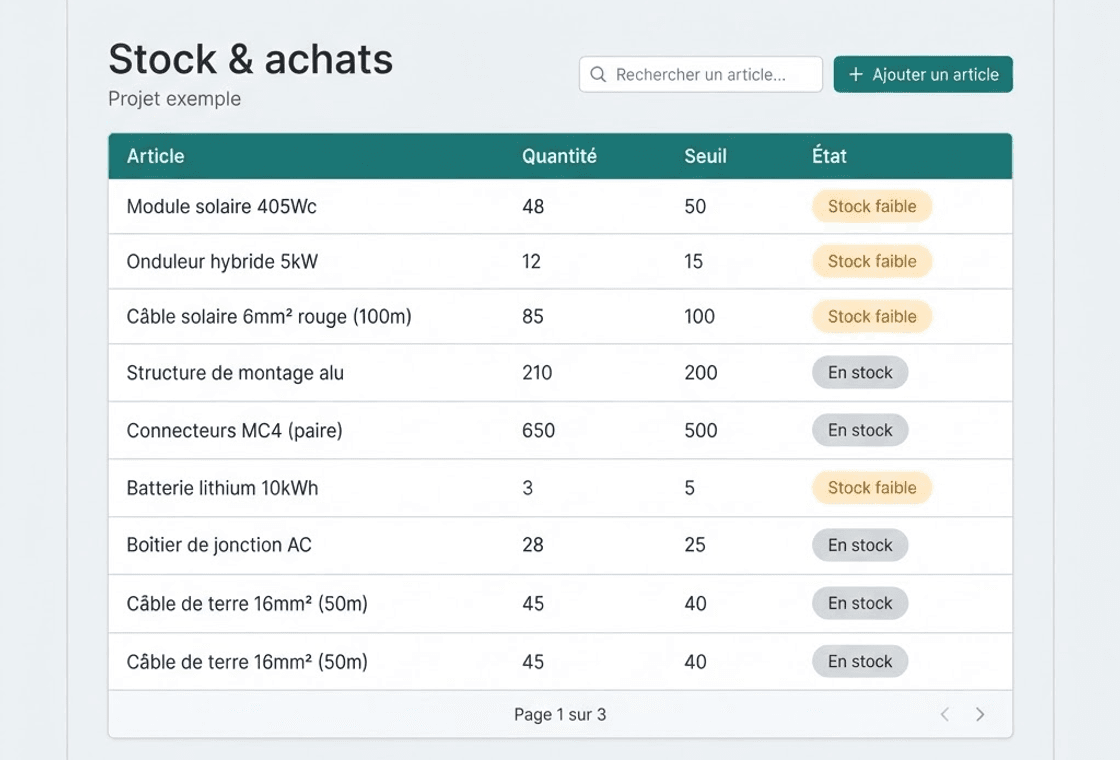The height and width of the screenshot is (760, 1120).
Task: Select "Connecteurs MC4 (paire)" article
Action: tap(234, 431)
